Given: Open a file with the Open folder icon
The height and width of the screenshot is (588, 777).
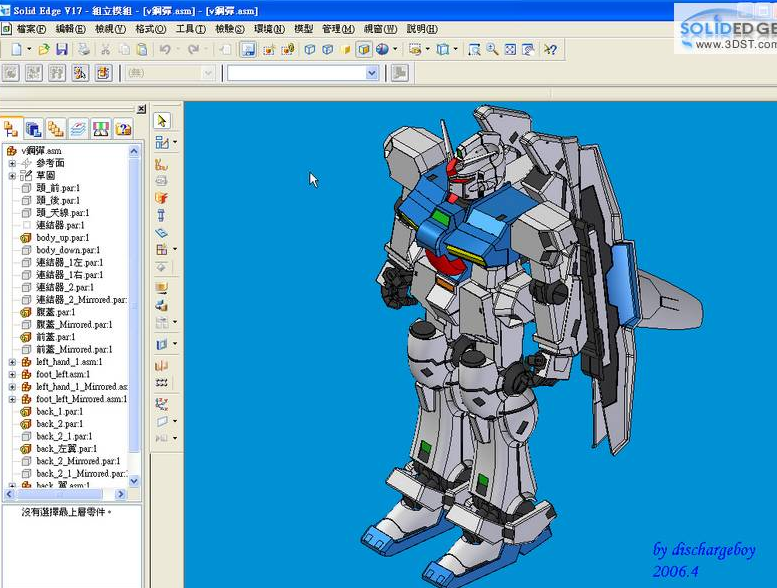Looking at the screenshot, I should (x=44, y=49).
